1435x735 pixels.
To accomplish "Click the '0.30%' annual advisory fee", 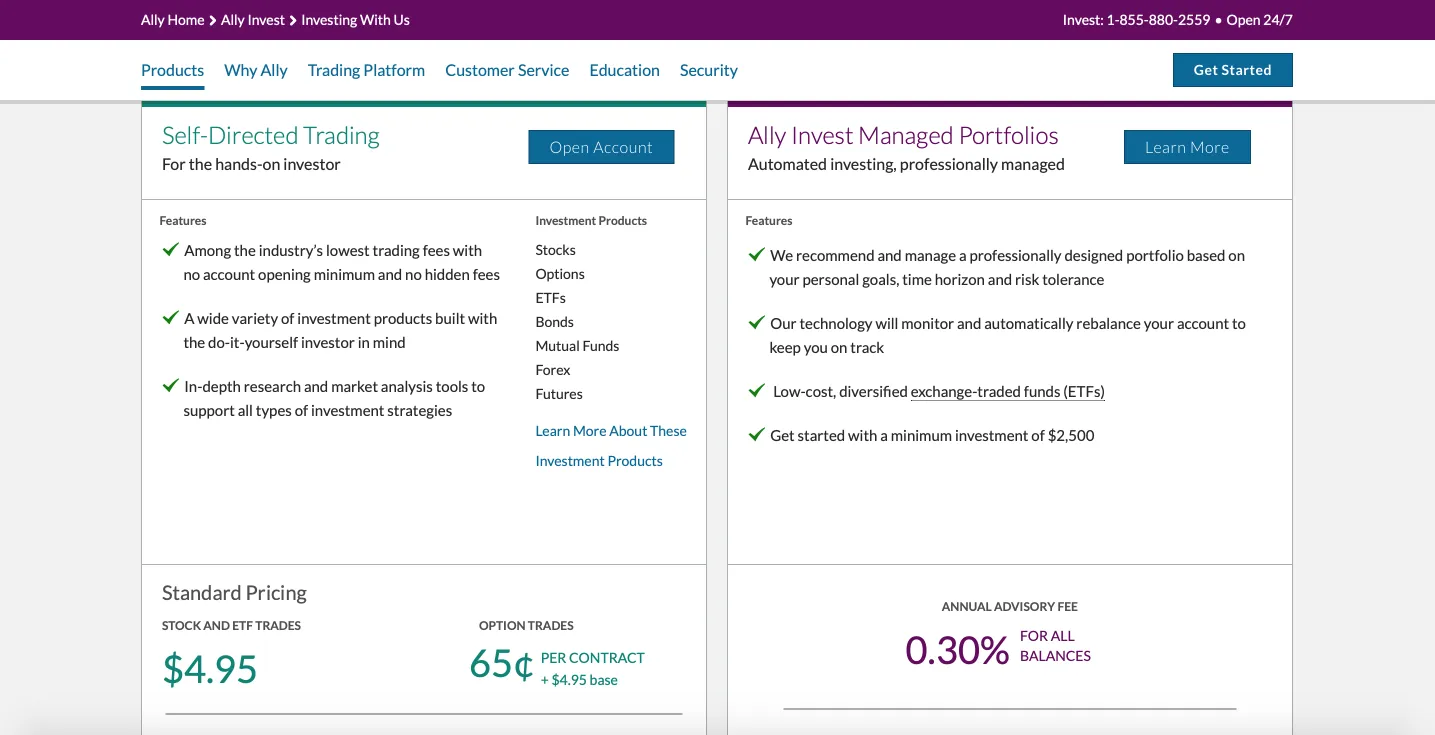I will pyautogui.click(x=957, y=650).
